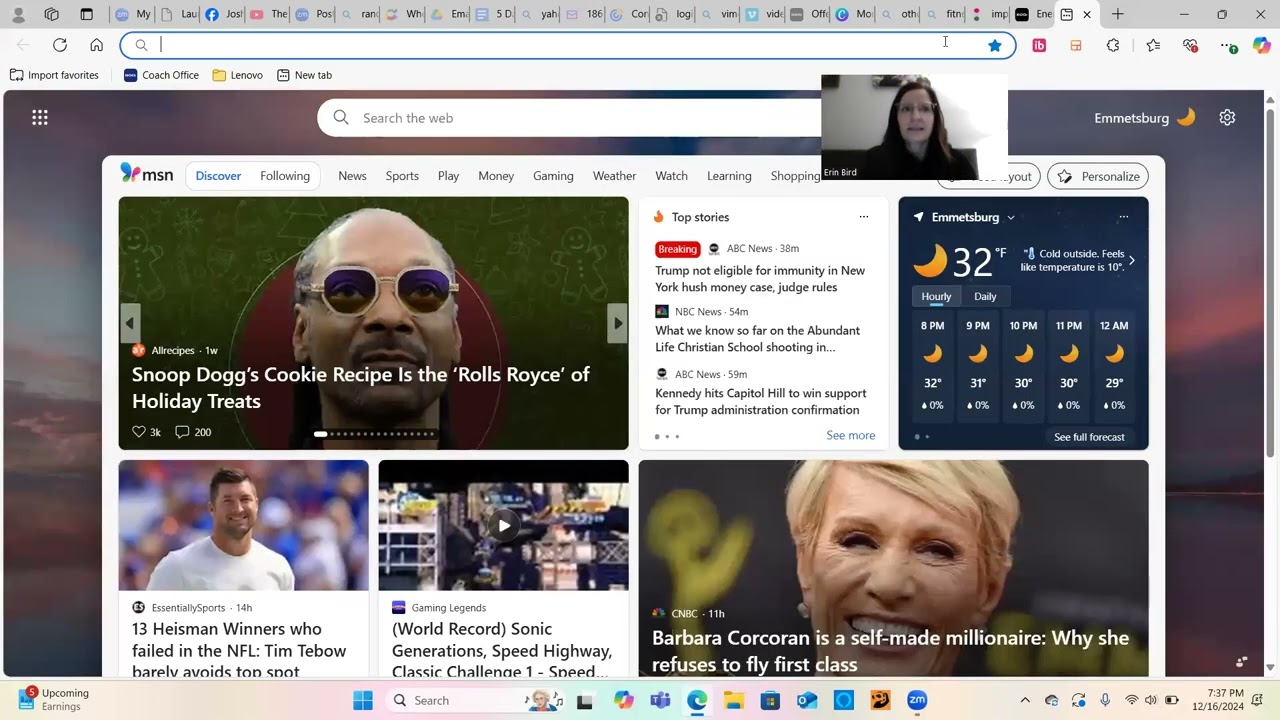The width and height of the screenshot is (1280, 720).
Task: Open the taskbar clock showing 7:37 PM
Action: (1217, 700)
